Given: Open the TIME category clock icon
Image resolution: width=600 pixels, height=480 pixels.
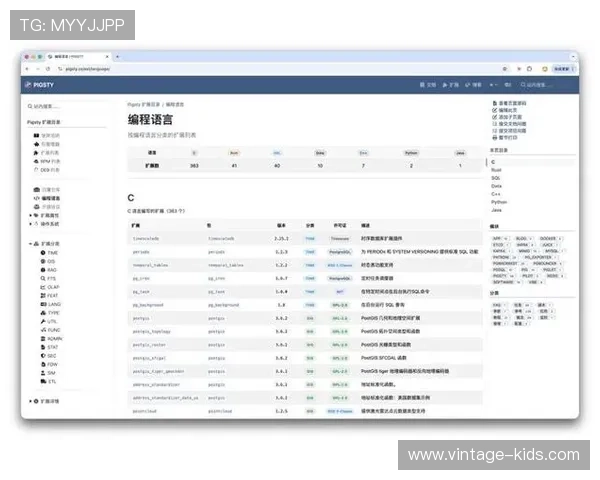Looking at the screenshot, I should click(x=43, y=253).
